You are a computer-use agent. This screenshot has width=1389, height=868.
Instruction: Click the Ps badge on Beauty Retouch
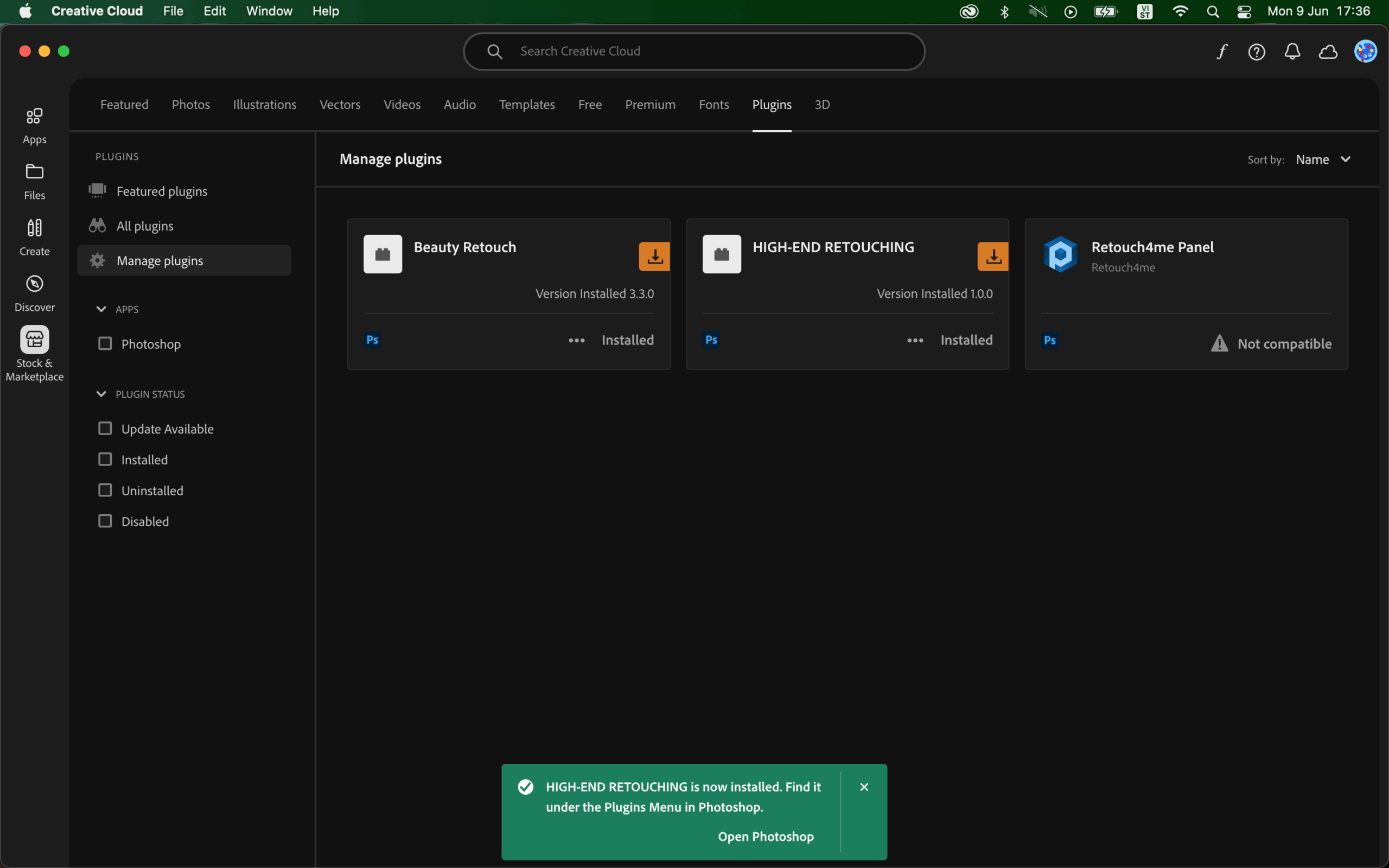[373, 340]
